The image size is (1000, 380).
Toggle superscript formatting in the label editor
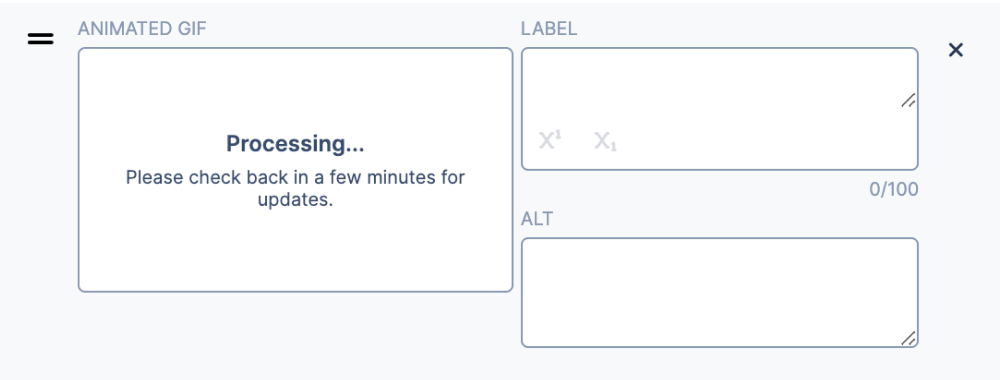click(550, 140)
